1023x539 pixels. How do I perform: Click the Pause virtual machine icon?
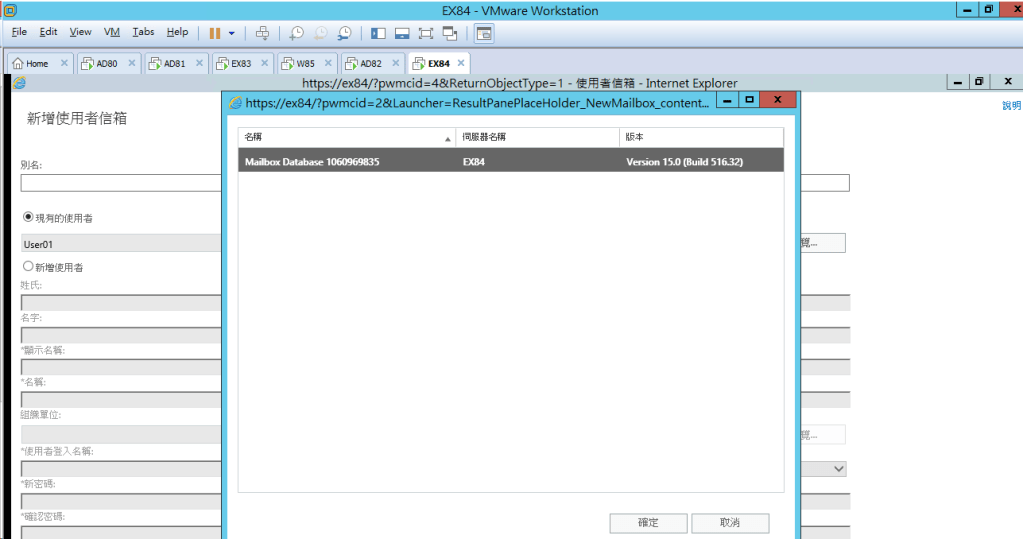(214, 33)
